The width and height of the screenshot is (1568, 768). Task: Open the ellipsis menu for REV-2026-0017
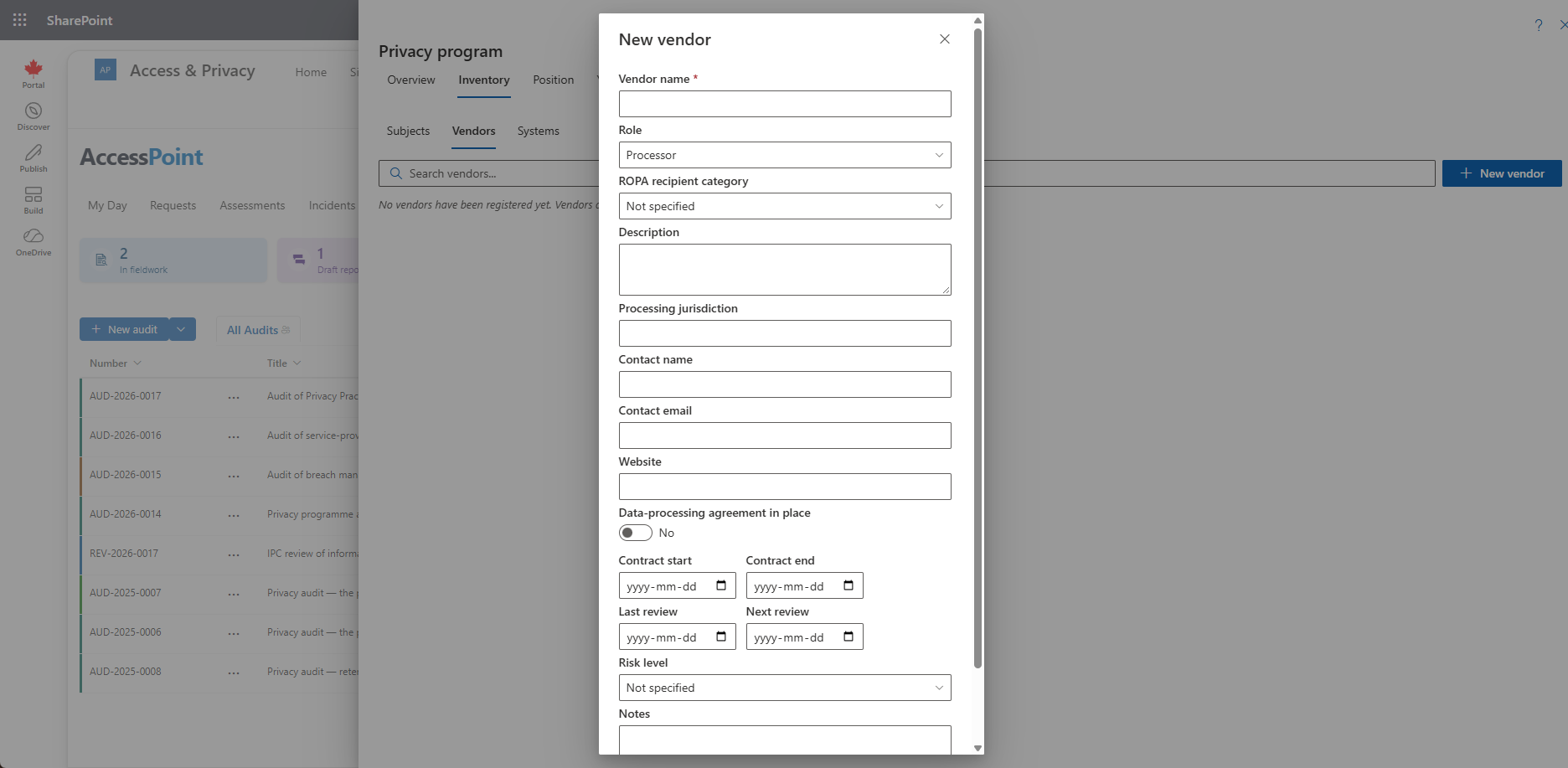pos(234,554)
